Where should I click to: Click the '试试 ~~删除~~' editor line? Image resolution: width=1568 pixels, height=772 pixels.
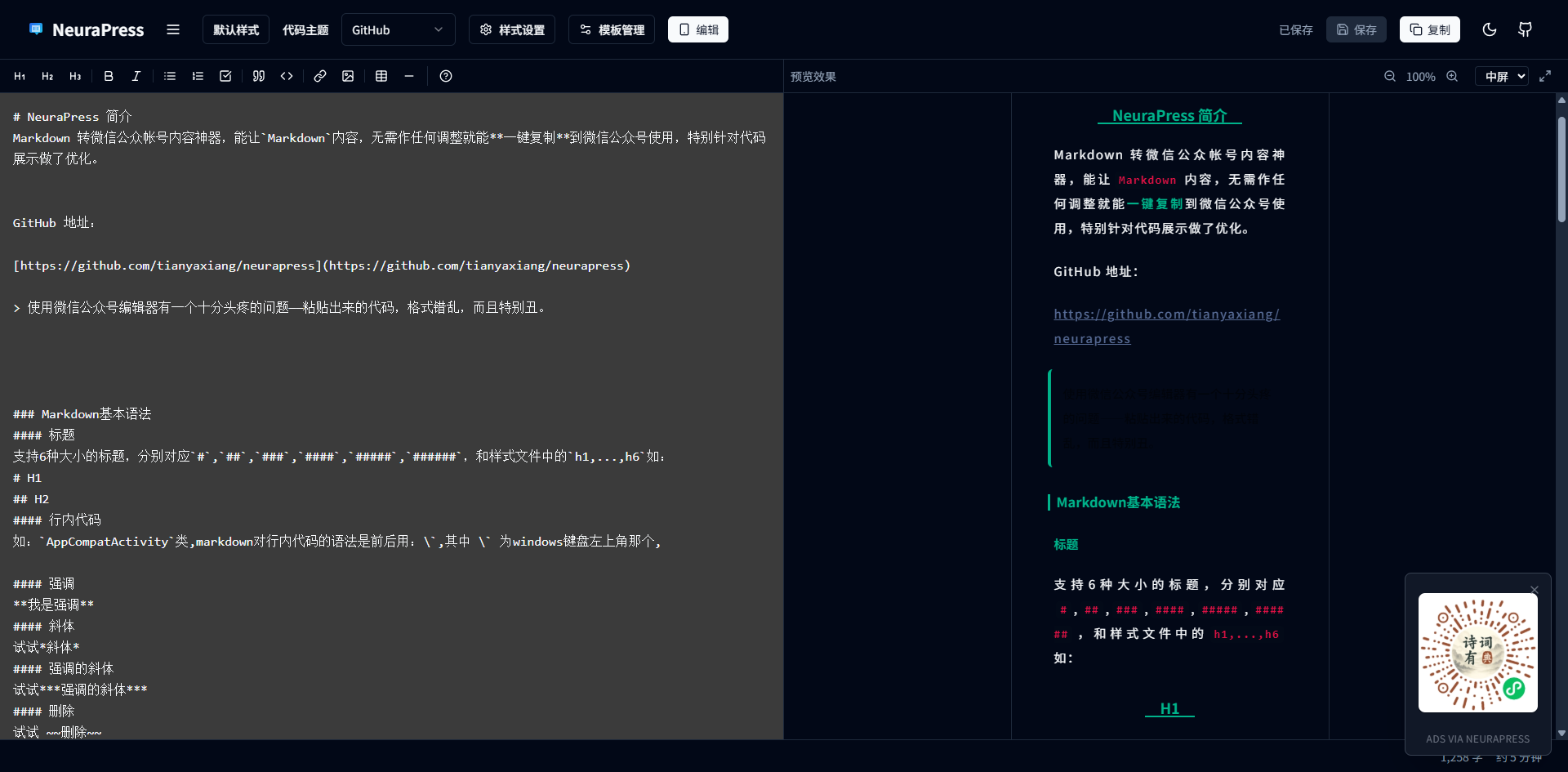(58, 732)
